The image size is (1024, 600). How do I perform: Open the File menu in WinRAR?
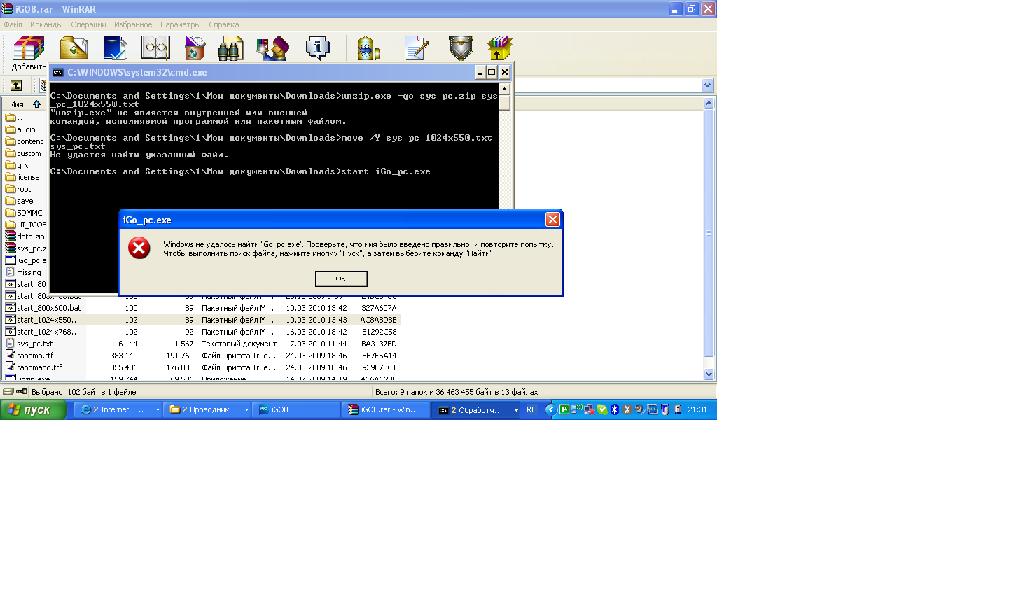13,23
